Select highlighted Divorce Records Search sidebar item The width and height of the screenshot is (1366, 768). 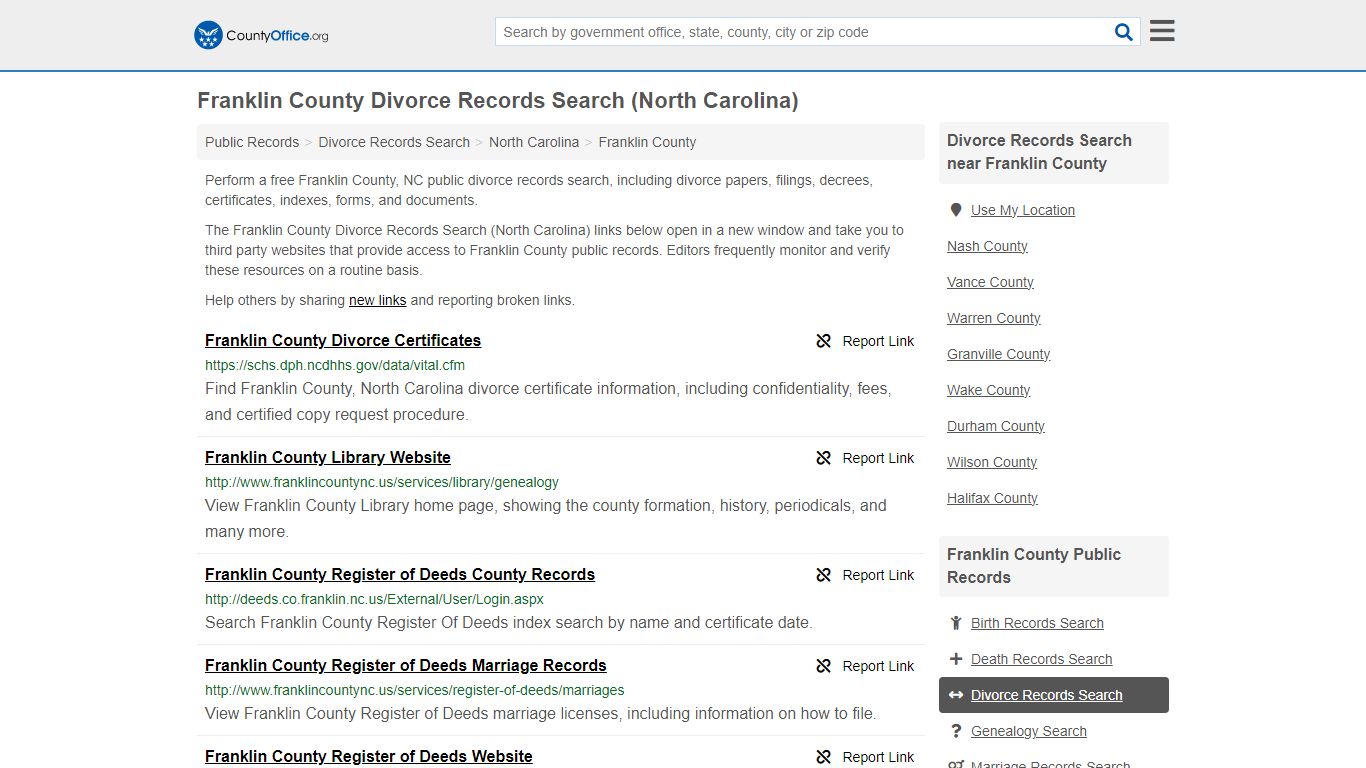(1053, 695)
